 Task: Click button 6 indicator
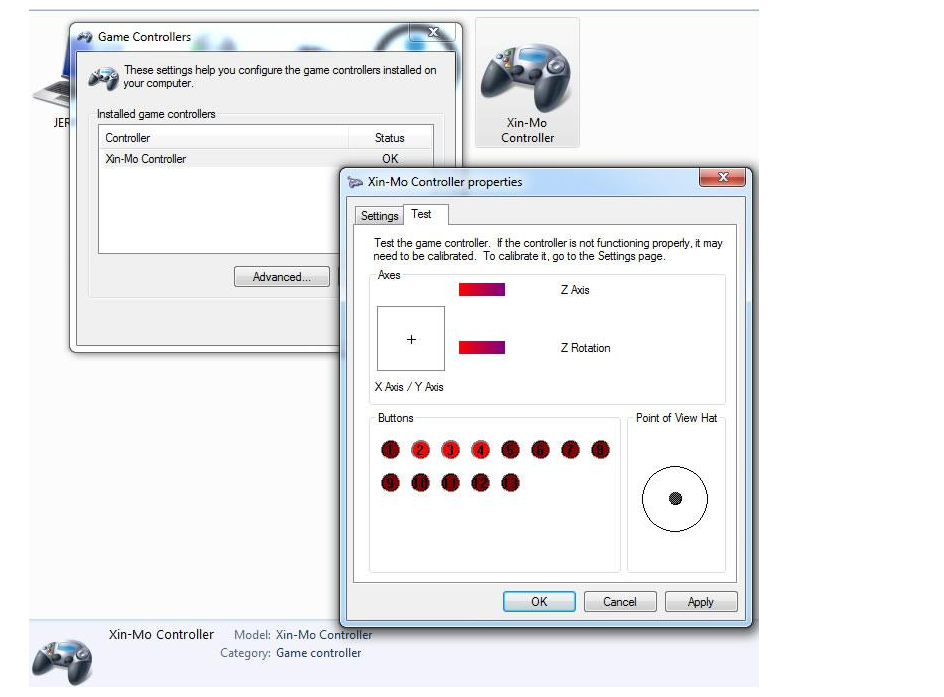(541, 450)
